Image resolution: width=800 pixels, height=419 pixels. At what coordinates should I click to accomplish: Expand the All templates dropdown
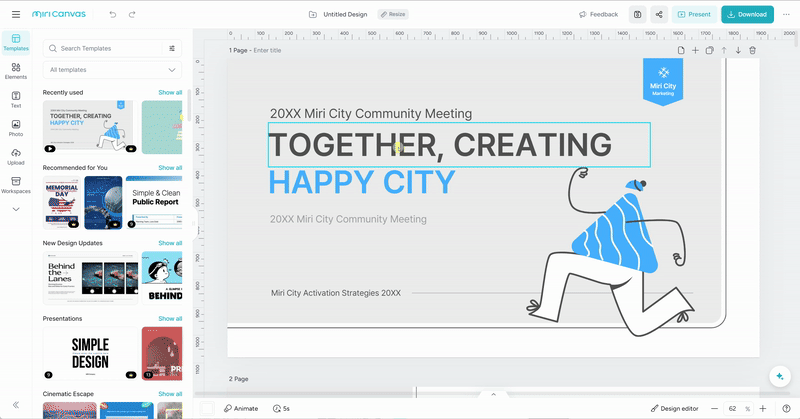(x=113, y=70)
